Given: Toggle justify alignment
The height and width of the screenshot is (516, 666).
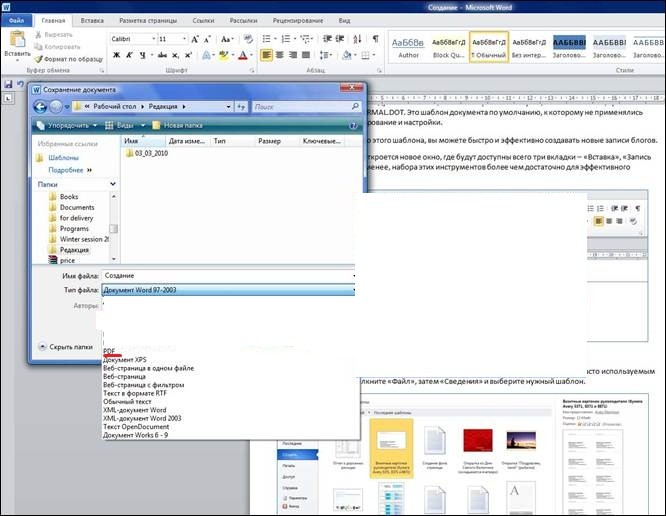Looking at the screenshot, I should [x=306, y=55].
